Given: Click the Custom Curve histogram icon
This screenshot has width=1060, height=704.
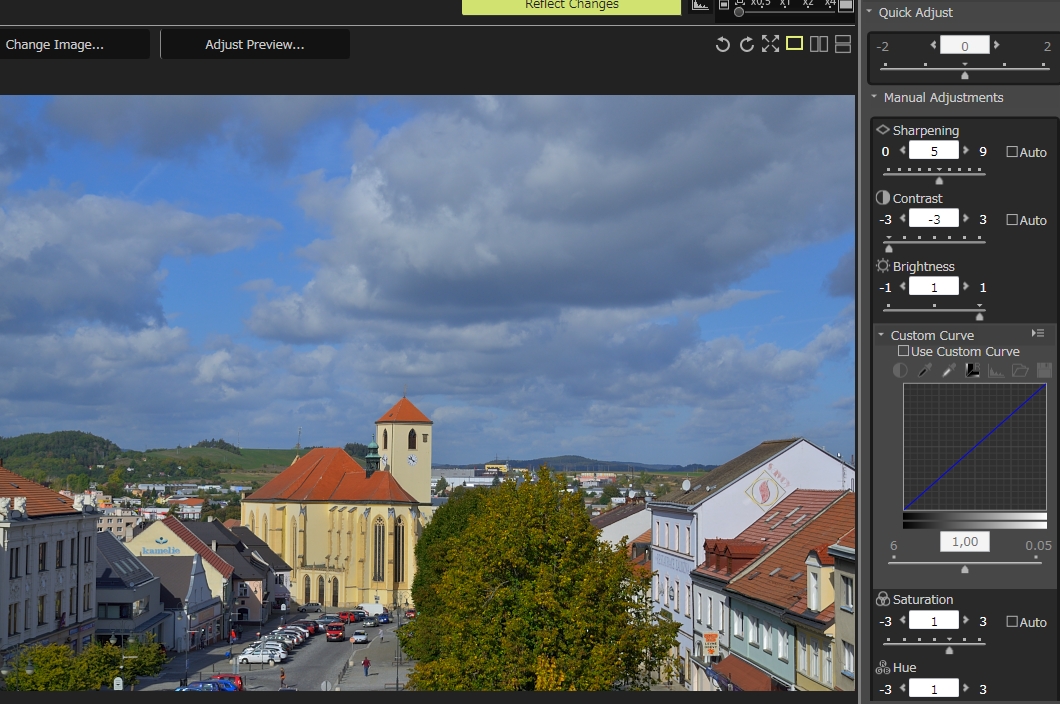Looking at the screenshot, I should [x=996, y=371].
